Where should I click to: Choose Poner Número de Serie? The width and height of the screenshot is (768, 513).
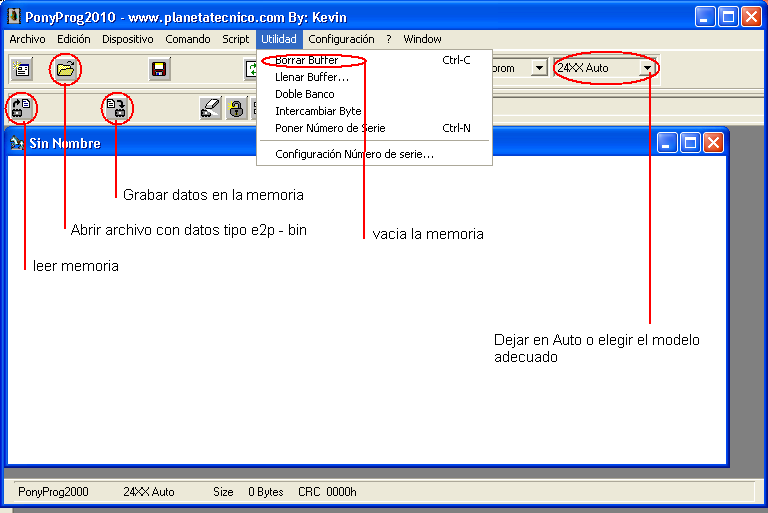pos(329,128)
